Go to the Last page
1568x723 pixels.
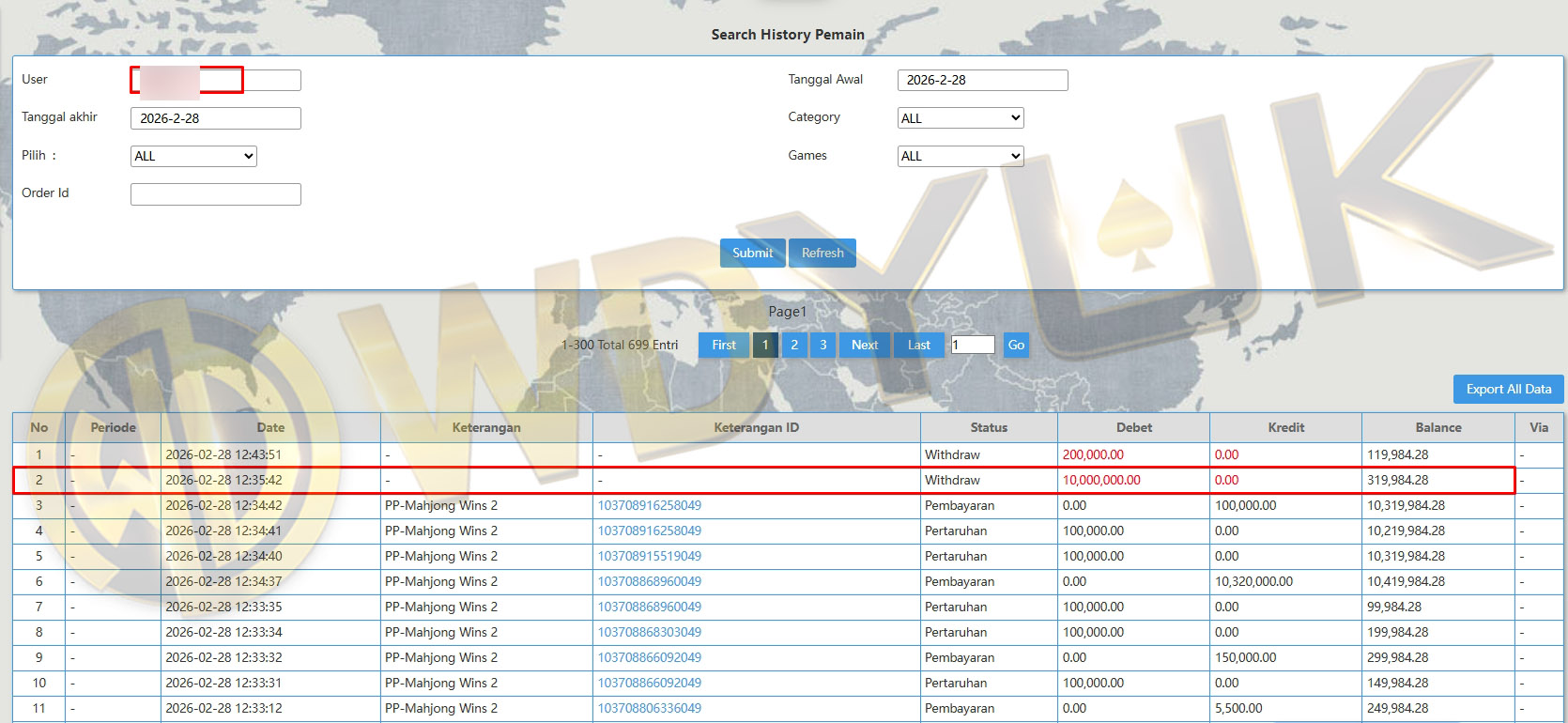[918, 345]
